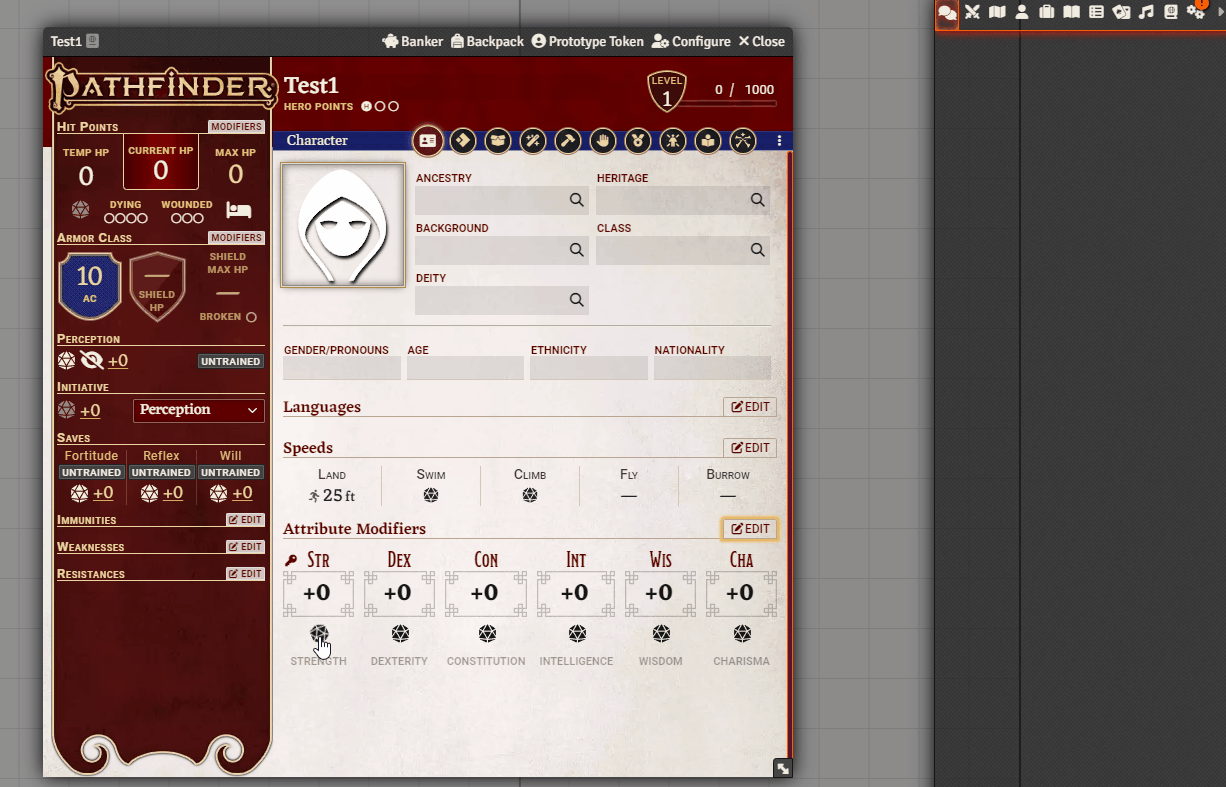Open the Prototype Token settings
Image resolution: width=1226 pixels, height=787 pixels.
point(588,42)
